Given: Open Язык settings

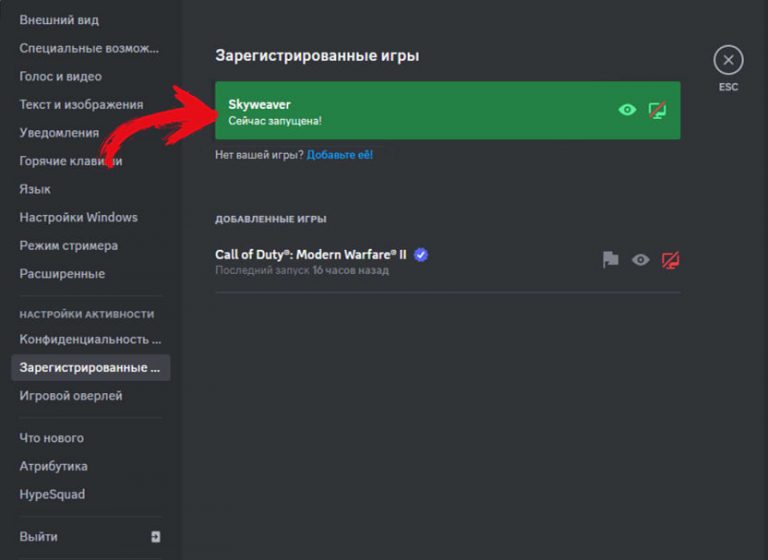Looking at the screenshot, I should coord(35,189).
